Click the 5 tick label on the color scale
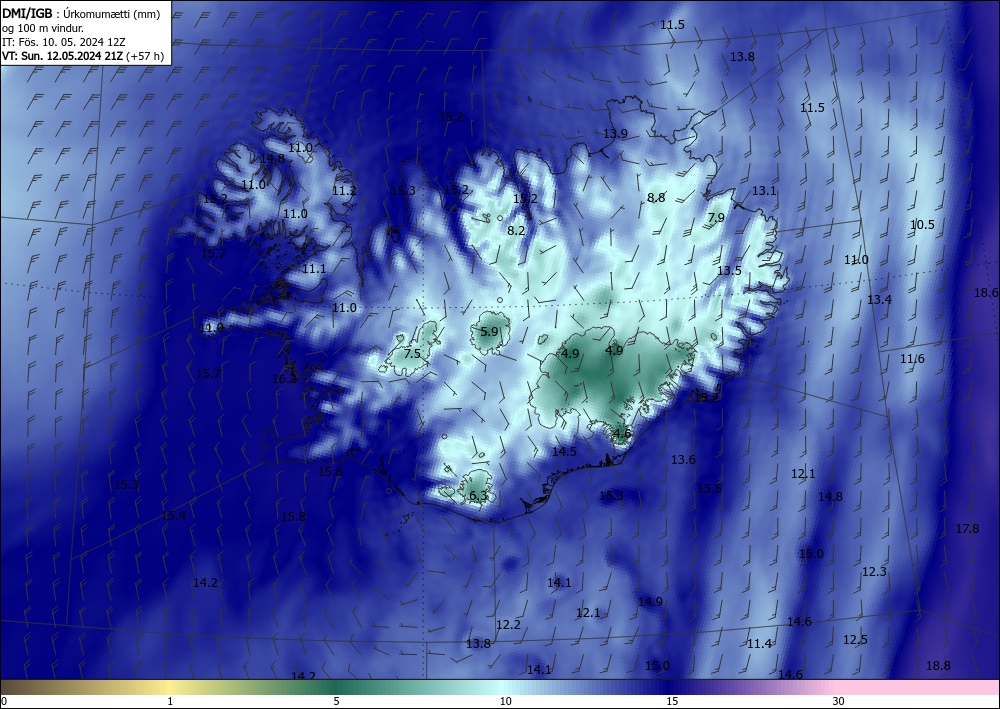 [336, 701]
